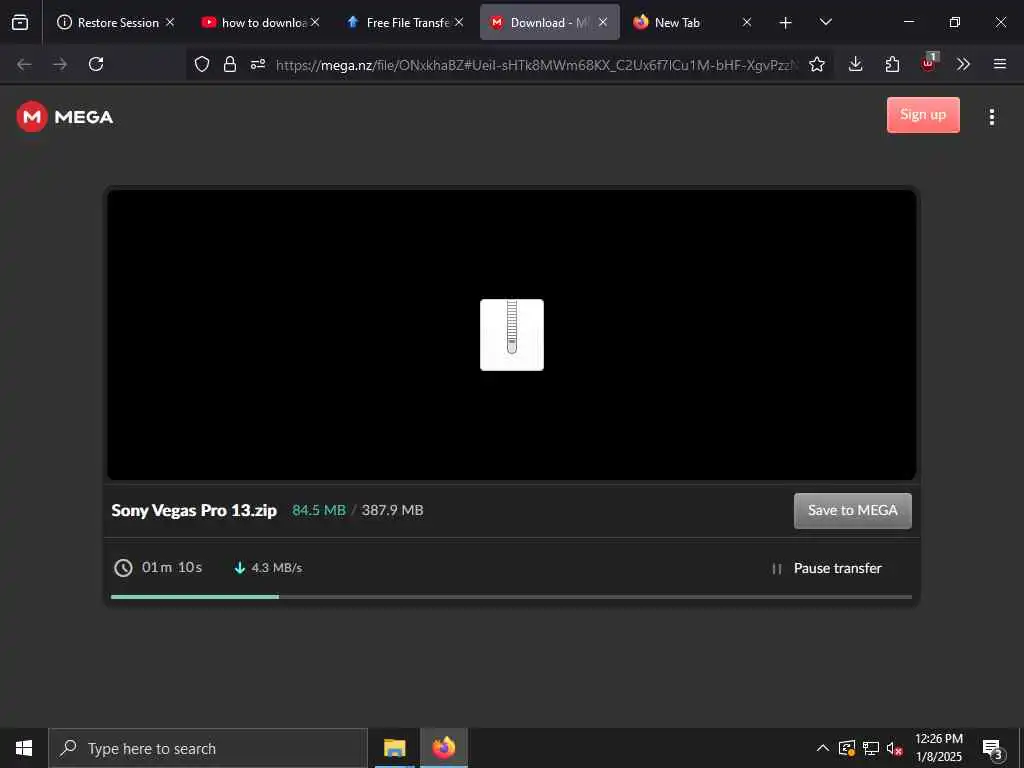1024x768 pixels.
Task: Open the extensions puzzle icon
Action: [892, 64]
